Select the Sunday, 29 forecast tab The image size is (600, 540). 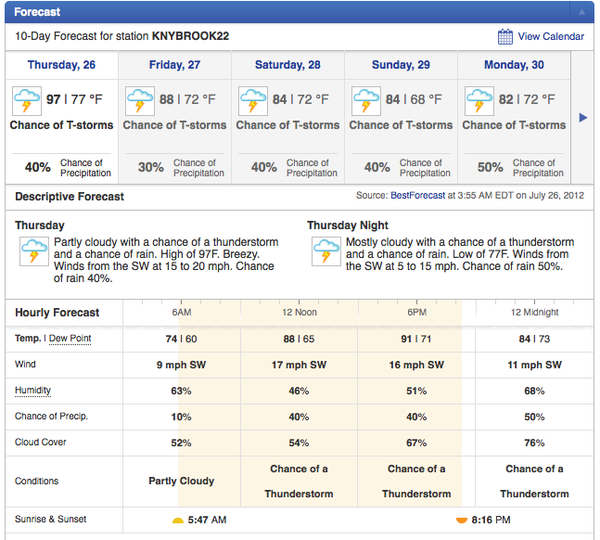[x=401, y=65]
